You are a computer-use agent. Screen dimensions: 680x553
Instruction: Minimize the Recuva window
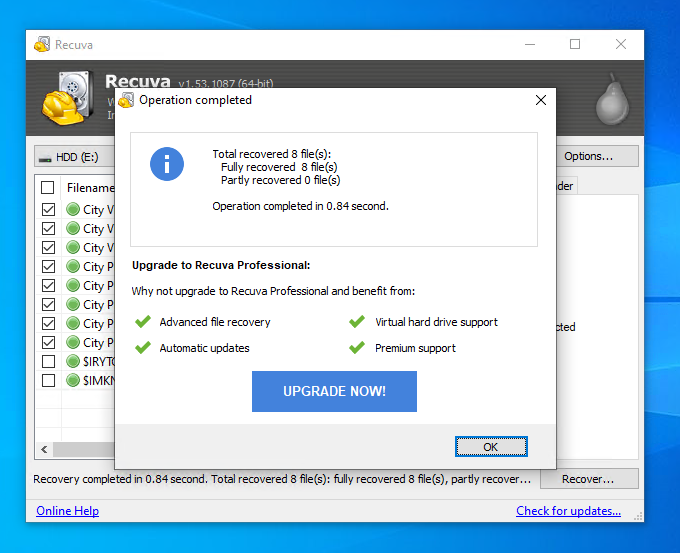[530, 44]
